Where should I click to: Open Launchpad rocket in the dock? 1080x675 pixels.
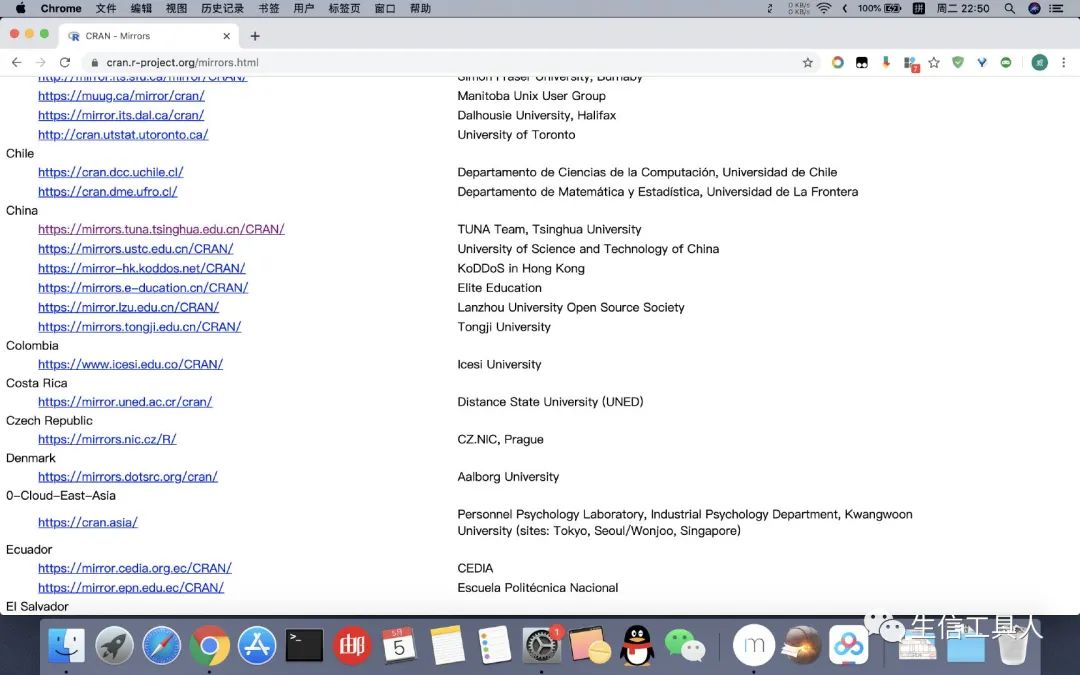click(114, 646)
